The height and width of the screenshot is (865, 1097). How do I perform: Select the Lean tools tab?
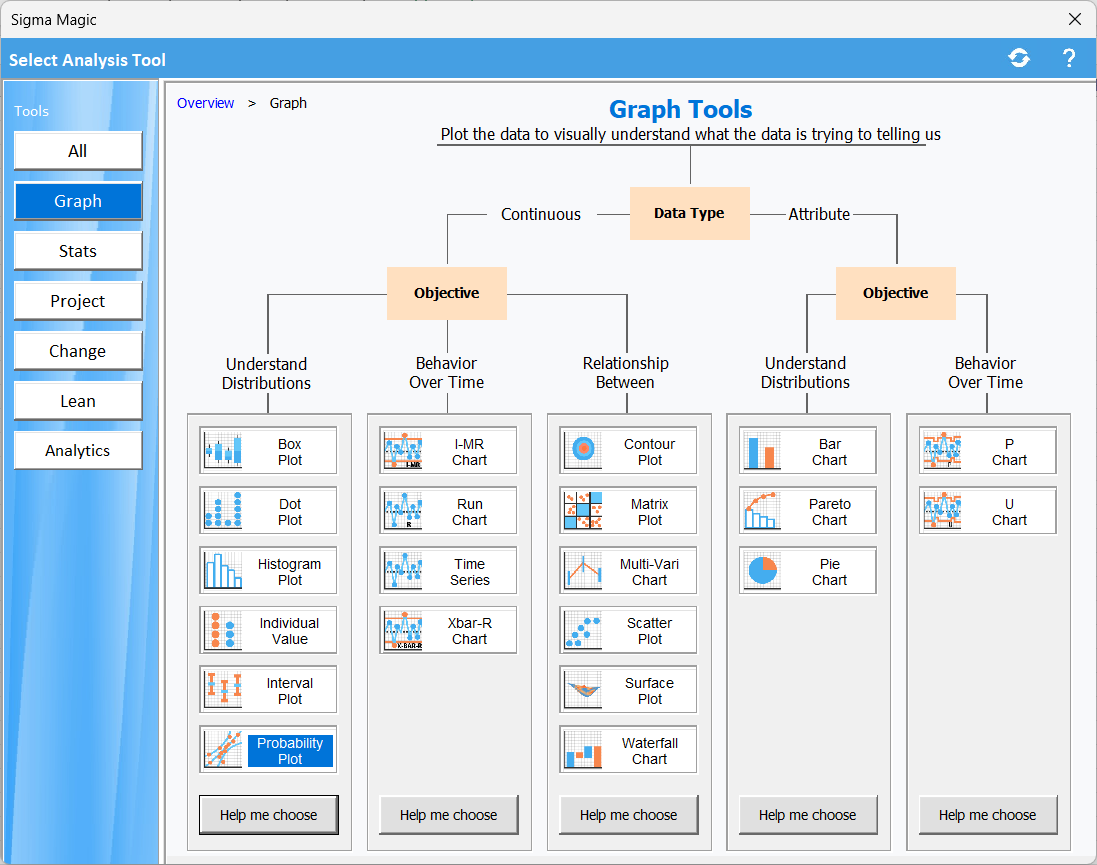78,401
